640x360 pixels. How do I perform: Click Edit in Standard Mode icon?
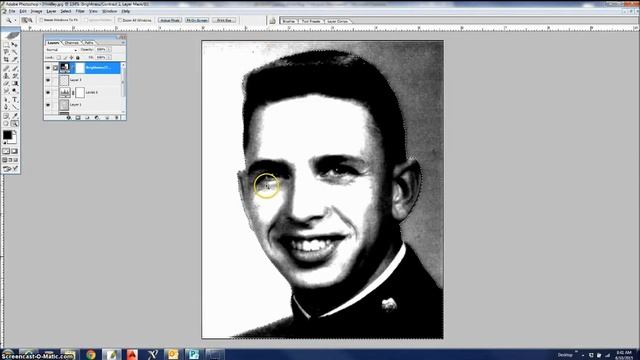click(x=6, y=151)
